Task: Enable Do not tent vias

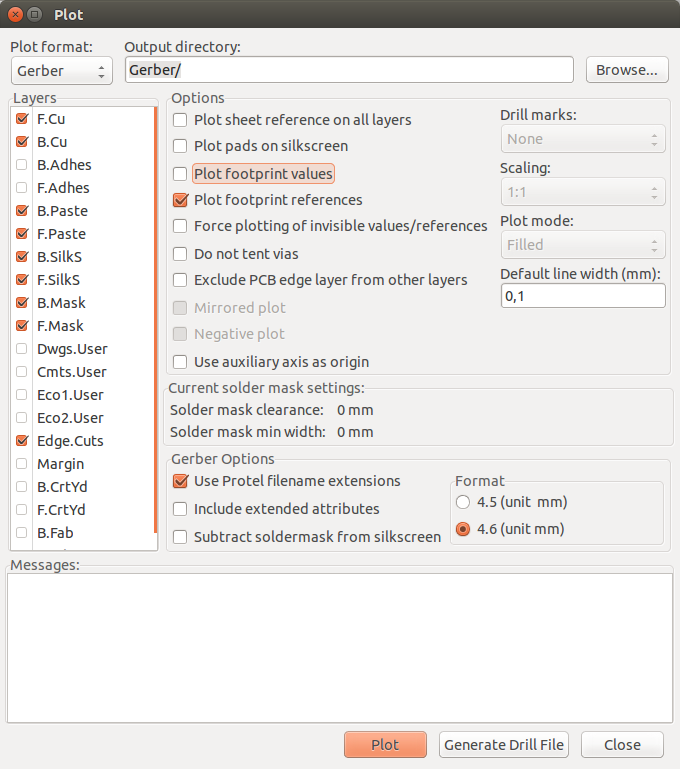Action: click(x=180, y=254)
